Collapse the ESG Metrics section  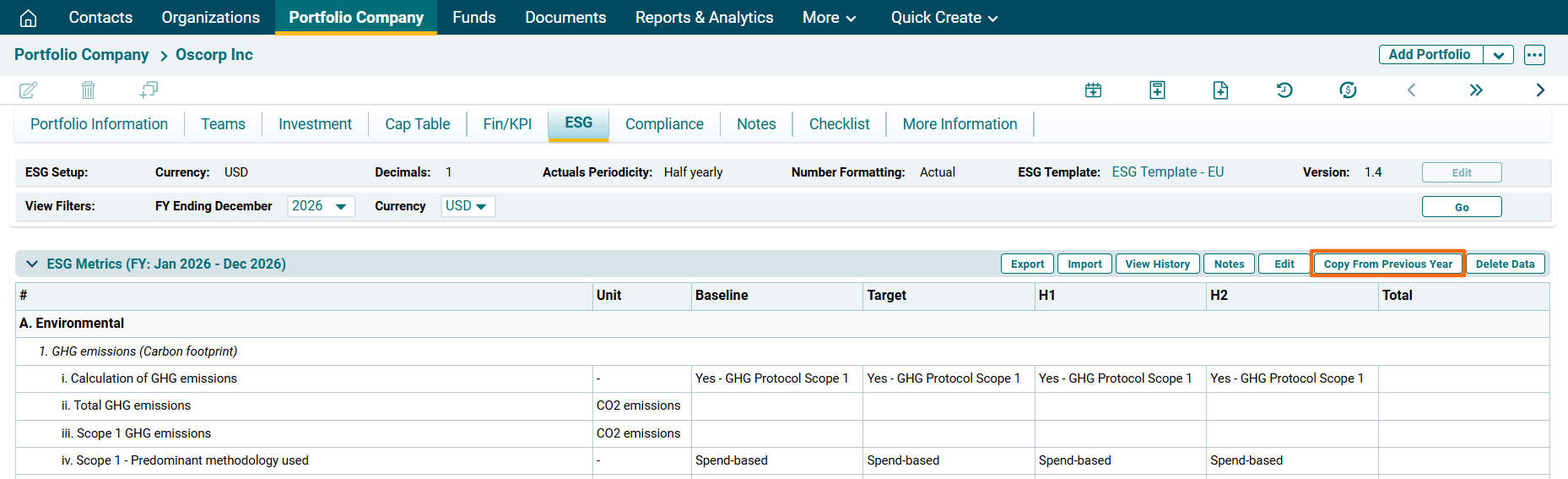32,264
